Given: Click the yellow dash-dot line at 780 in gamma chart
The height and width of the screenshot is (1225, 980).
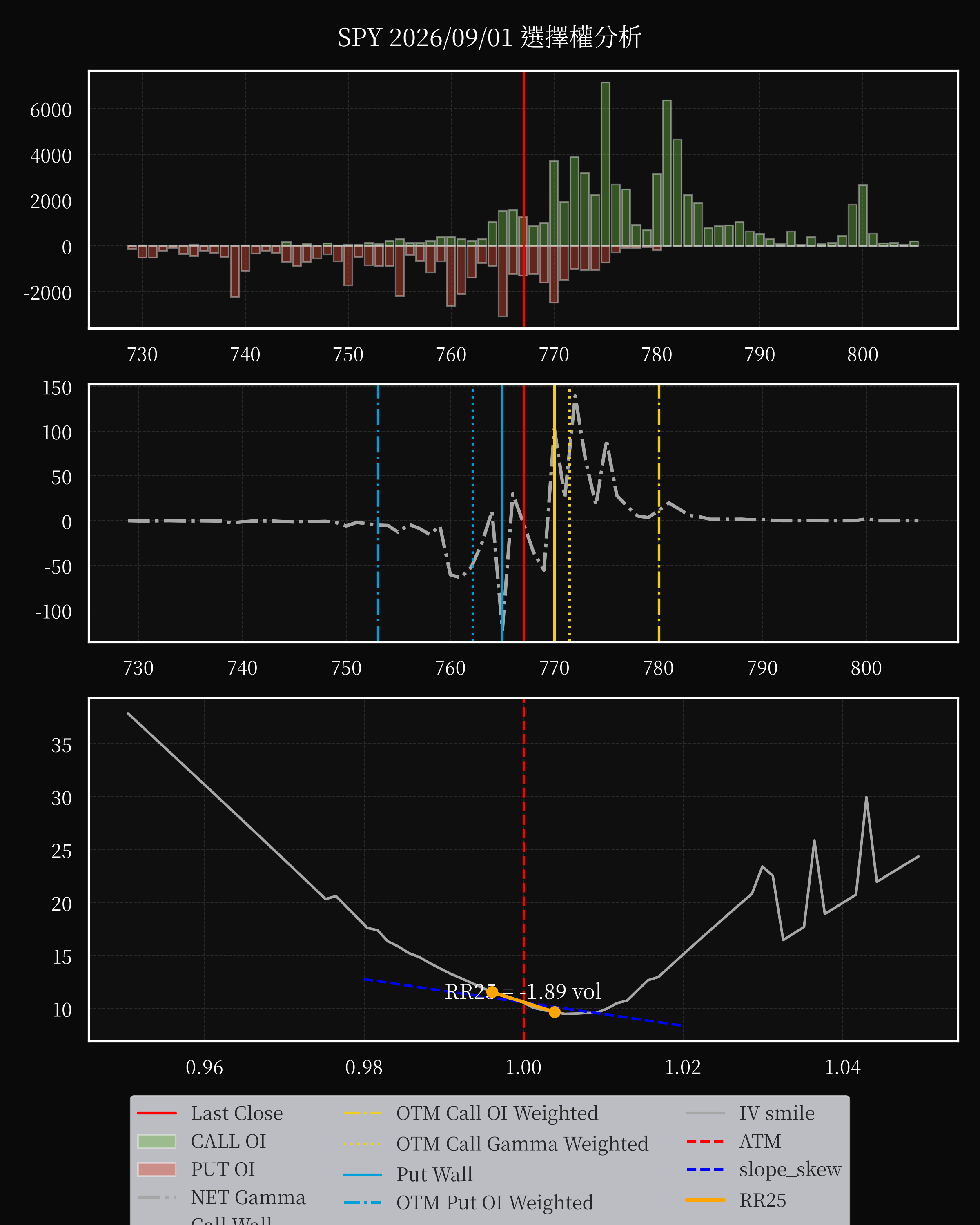Looking at the screenshot, I should [659, 513].
